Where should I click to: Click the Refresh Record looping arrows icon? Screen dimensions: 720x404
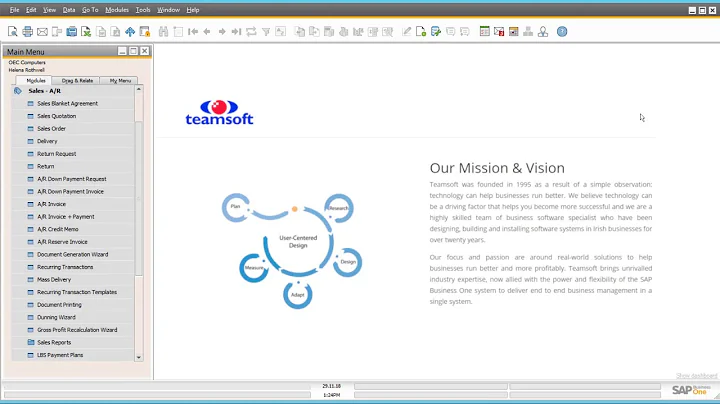pos(251,31)
